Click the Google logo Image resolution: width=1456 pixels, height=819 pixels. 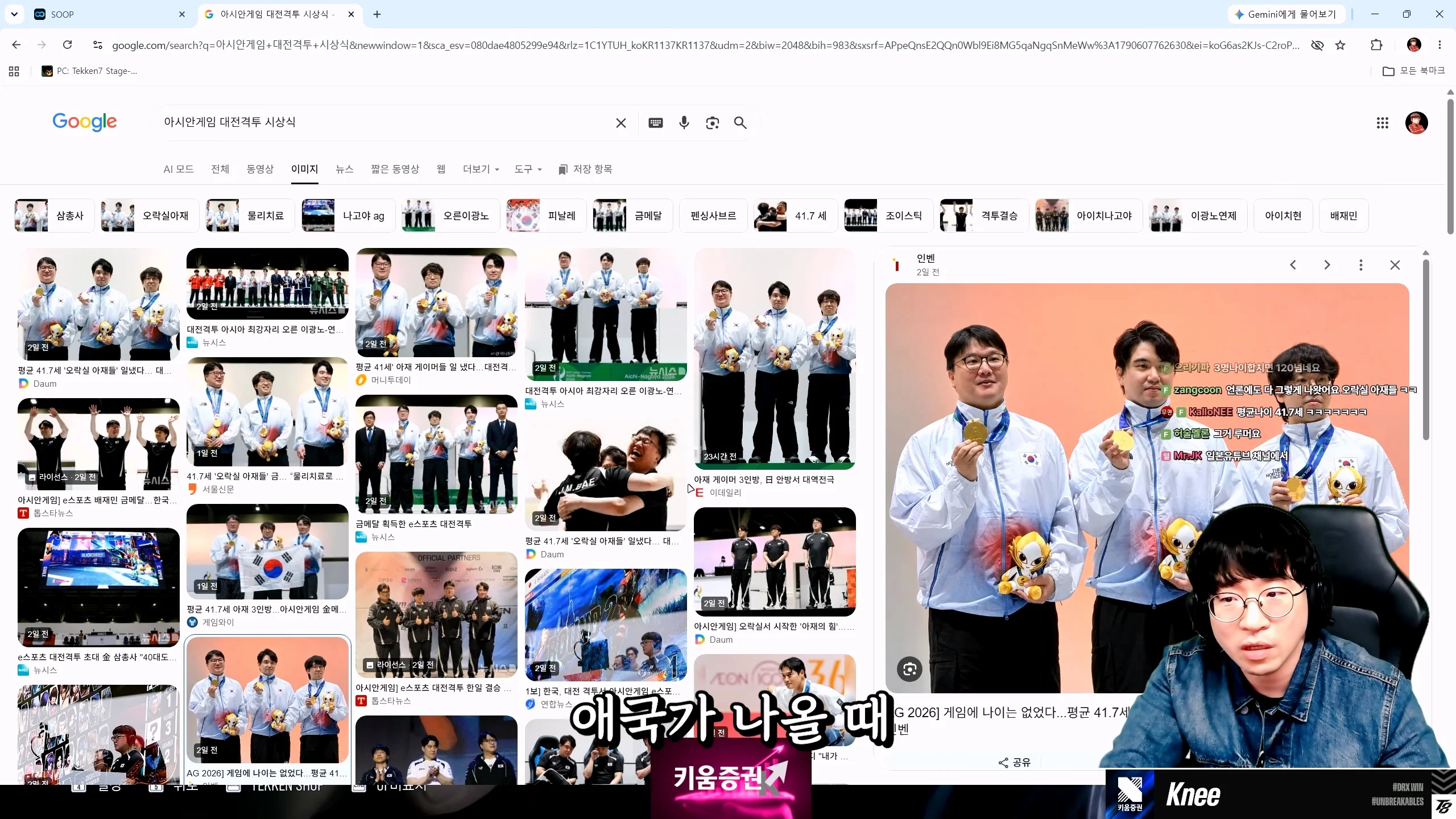[x=84, y=122]
